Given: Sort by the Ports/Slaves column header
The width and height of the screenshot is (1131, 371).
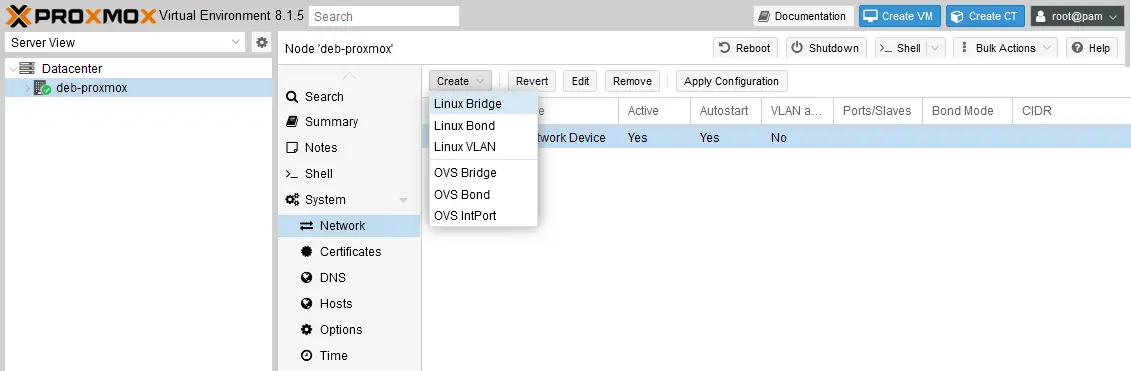Looking at the screenshot, I should point(877,110).
